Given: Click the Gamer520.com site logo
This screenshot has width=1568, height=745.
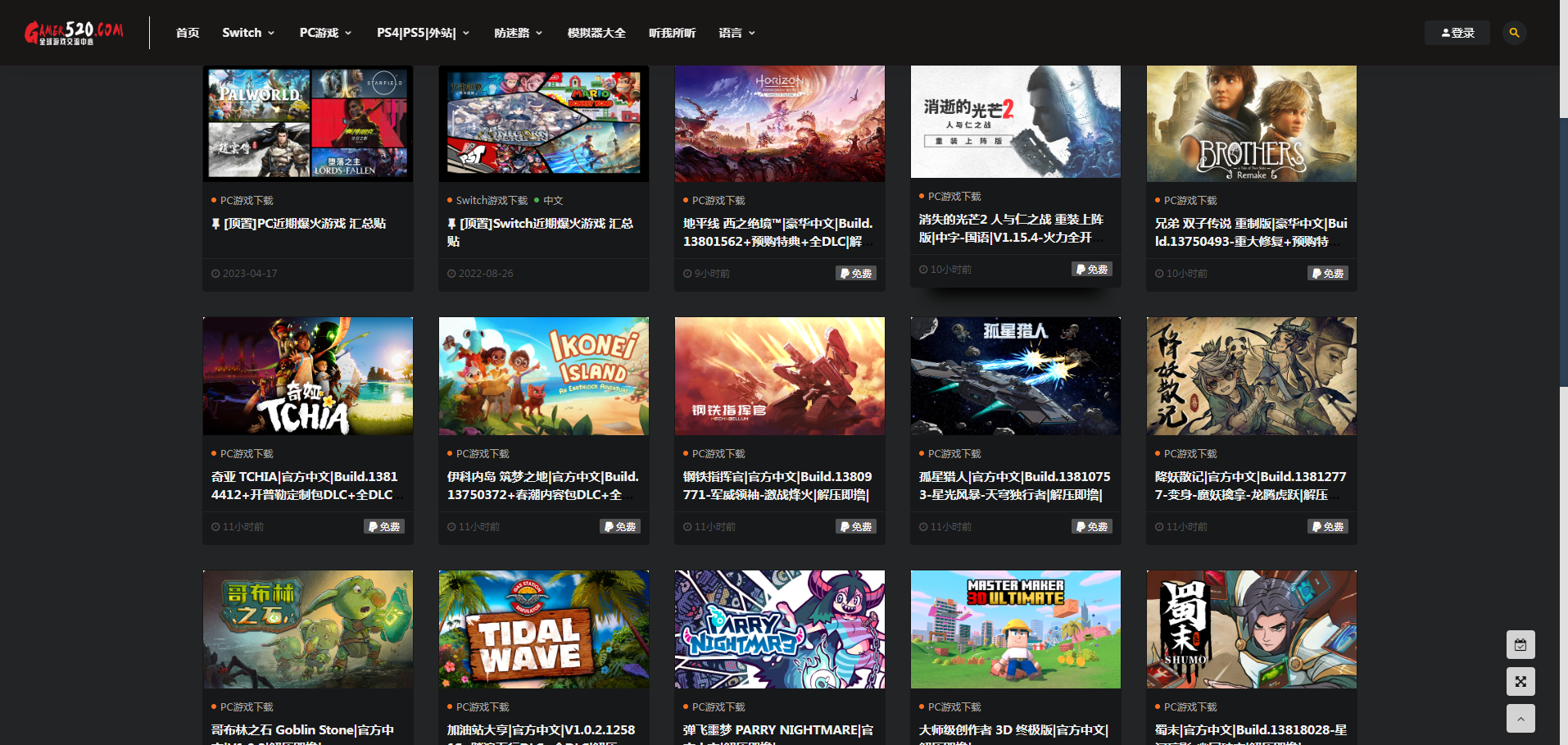Looking at the screenshot, I should (74, 33).
